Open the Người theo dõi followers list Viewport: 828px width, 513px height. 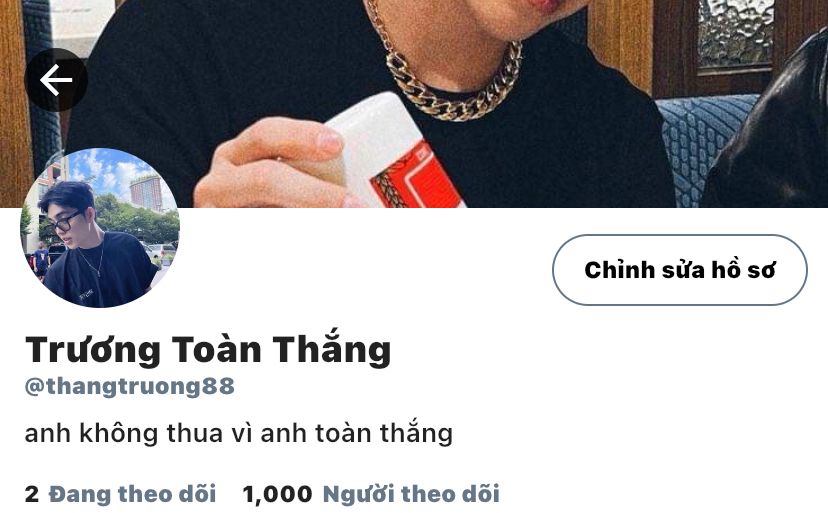(x=411, y=494)
